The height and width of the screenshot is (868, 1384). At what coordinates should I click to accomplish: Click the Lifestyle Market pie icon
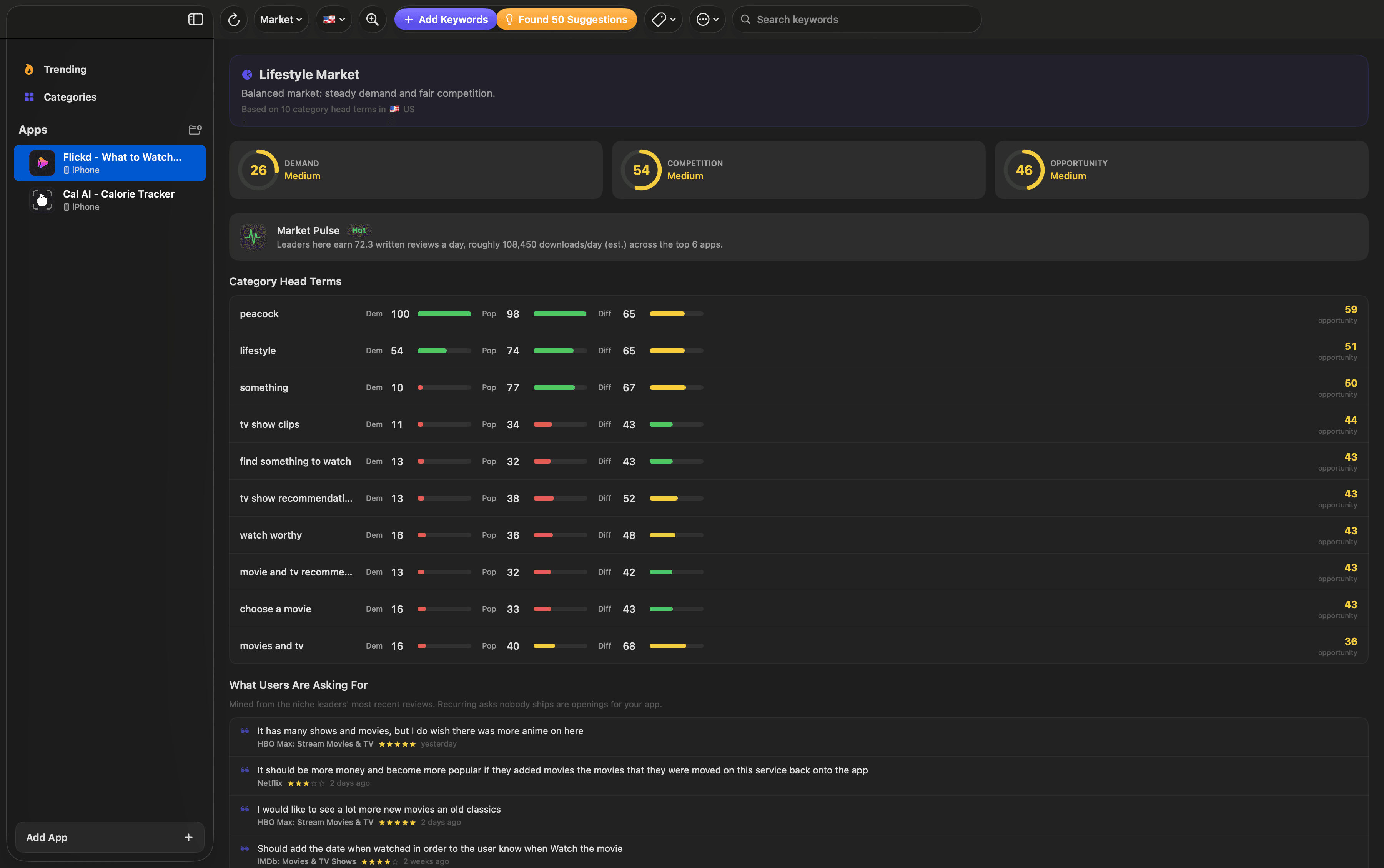(x=247, y=75)
